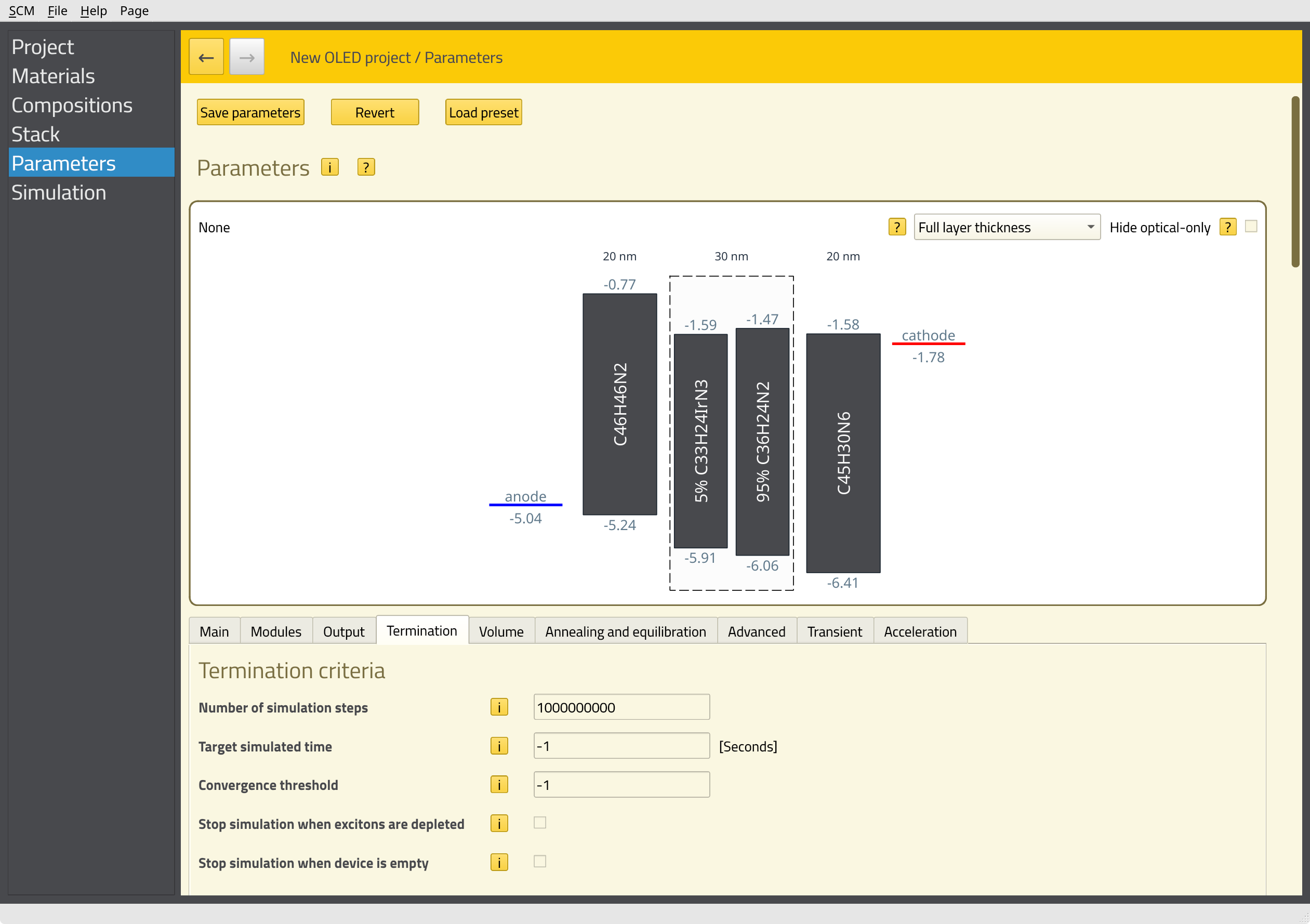Click help icon next to Hide optical-only

[1227, 227]
